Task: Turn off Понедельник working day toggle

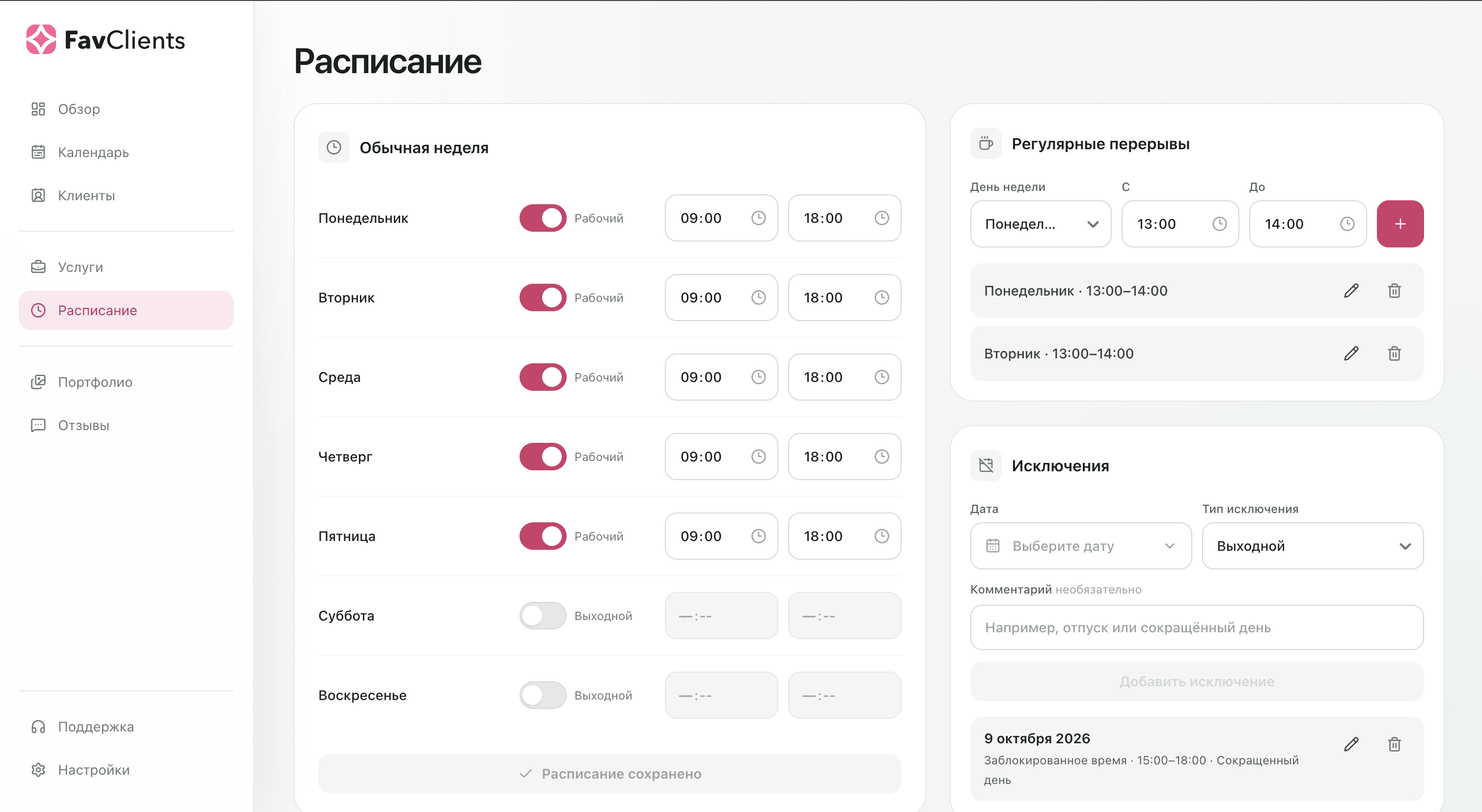Action: coord(543,218)
